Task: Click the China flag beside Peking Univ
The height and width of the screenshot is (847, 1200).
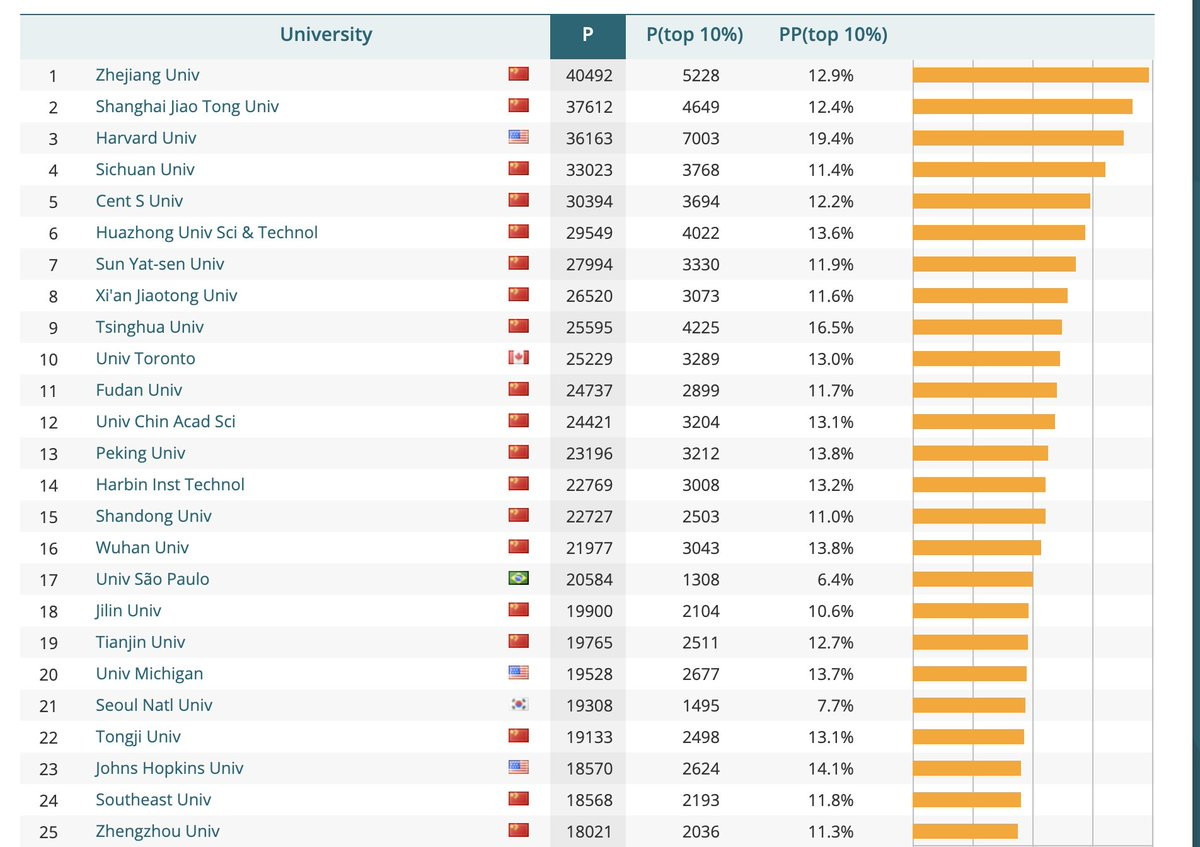Action: [518, 452]
